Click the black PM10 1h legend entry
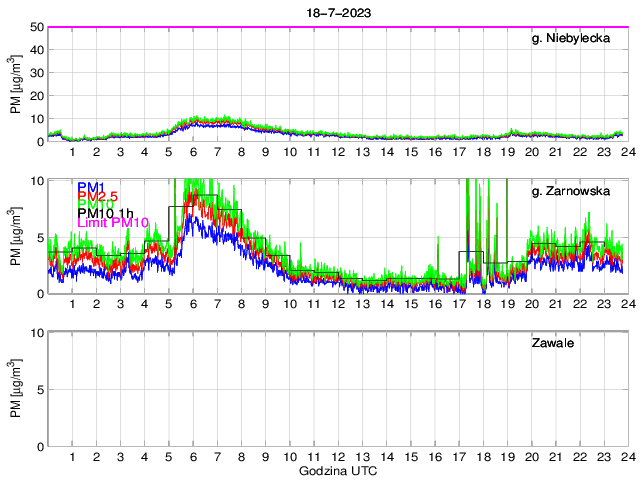 (105, 212)
